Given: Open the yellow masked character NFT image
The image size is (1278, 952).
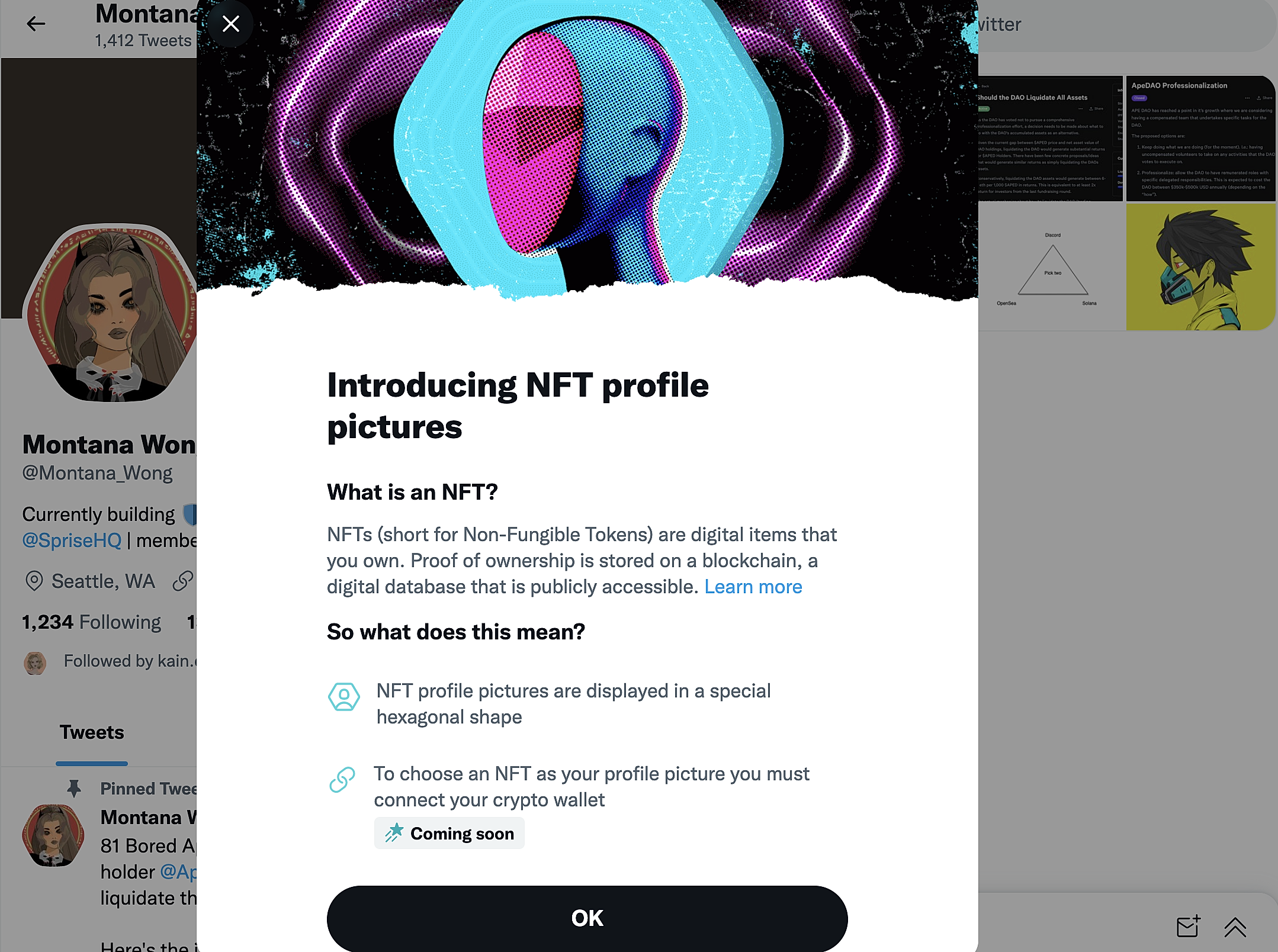Looking at the screenshot, I should [x=1200, y=267].
